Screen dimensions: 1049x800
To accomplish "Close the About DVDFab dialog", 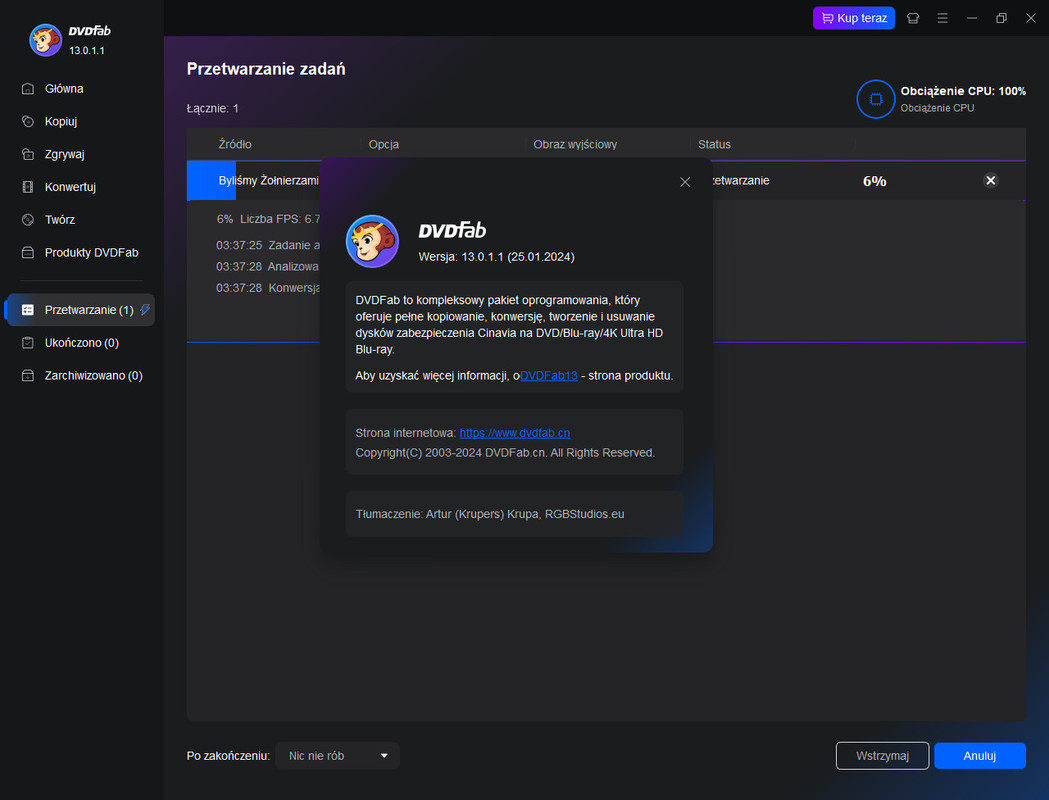I will (684, 182).
